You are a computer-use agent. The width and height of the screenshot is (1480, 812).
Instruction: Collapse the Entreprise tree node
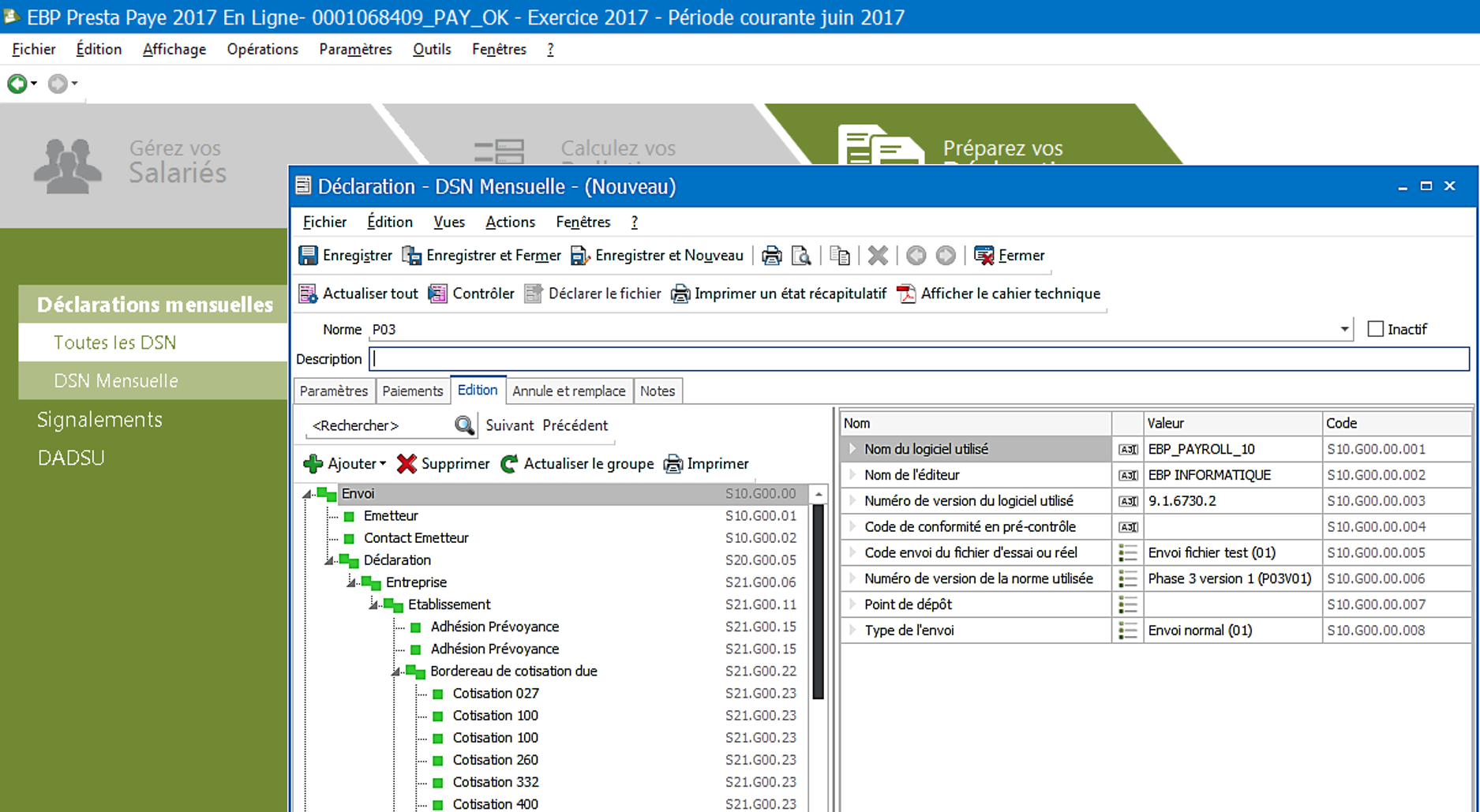[351, 582]
